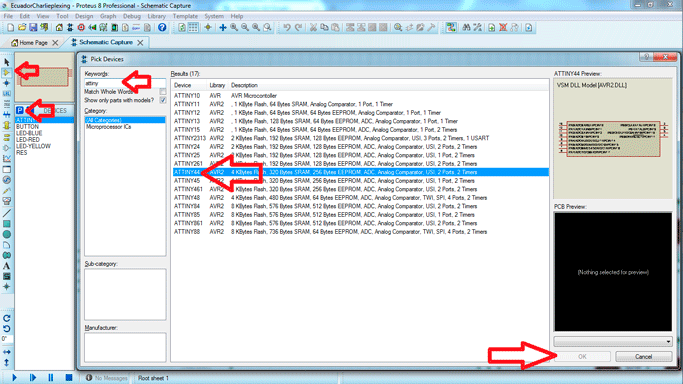Viewport: 683px width, 384px height.
Task: Open the File menu
Action: pos(8,16)
